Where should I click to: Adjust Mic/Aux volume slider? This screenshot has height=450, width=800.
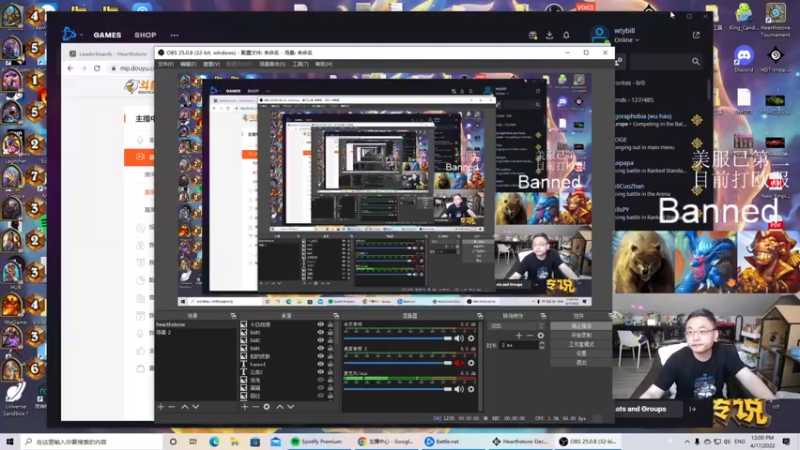pyautogui.click(x=398, y=389)
